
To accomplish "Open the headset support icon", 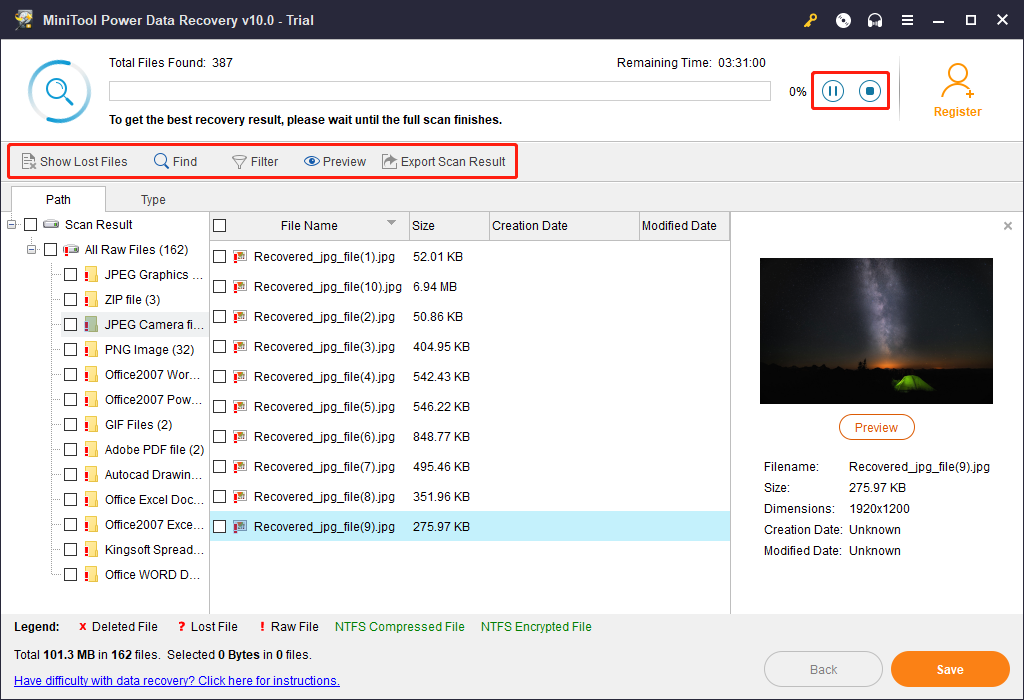I will [x=875, y=20].
